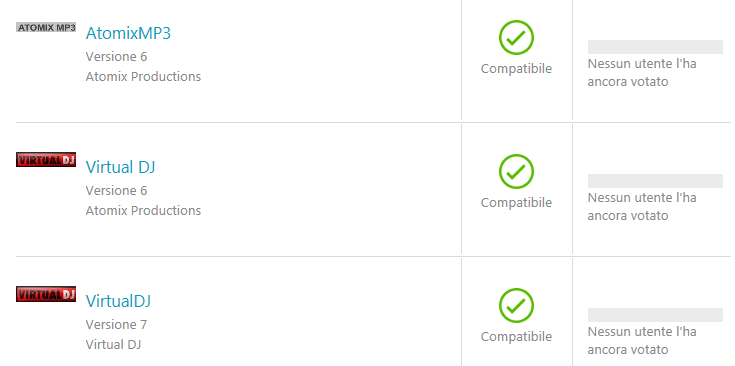Click the Virtual DJ publisher text under Versione 7
The image size is (735, 366).
pos(113,344)
